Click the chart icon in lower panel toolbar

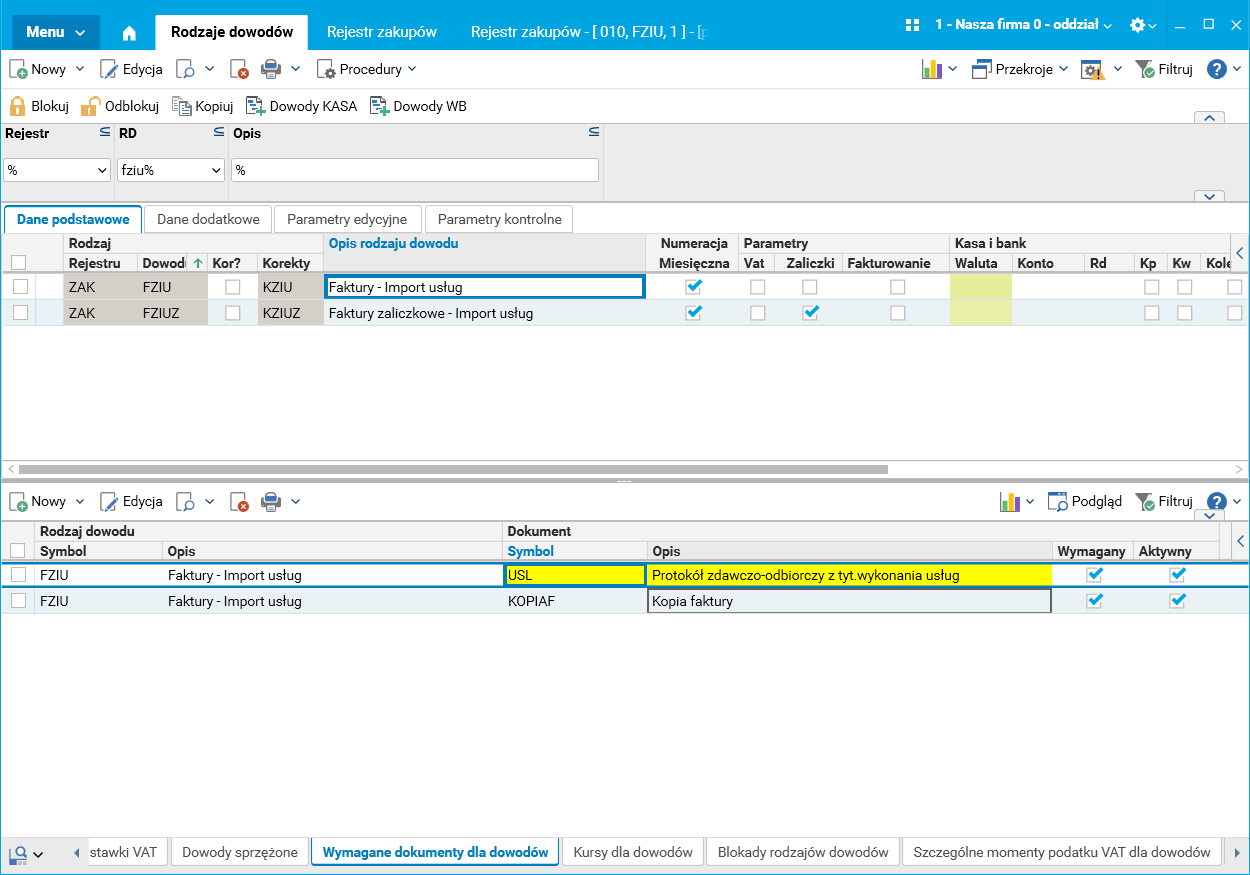point(1010,501)
